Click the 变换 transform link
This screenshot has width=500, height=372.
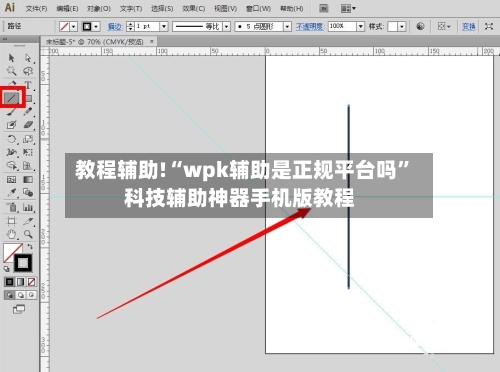coord(468,26)
